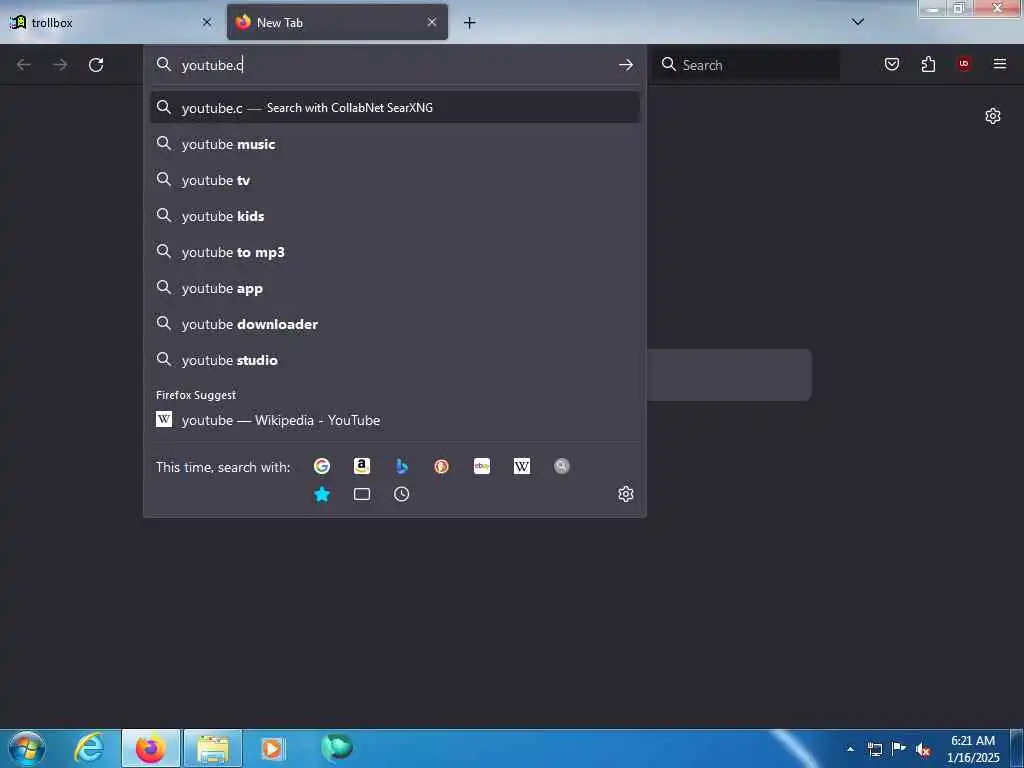Go forward one page
Screen dimensions: 1024x768
[x=60, y=65]
